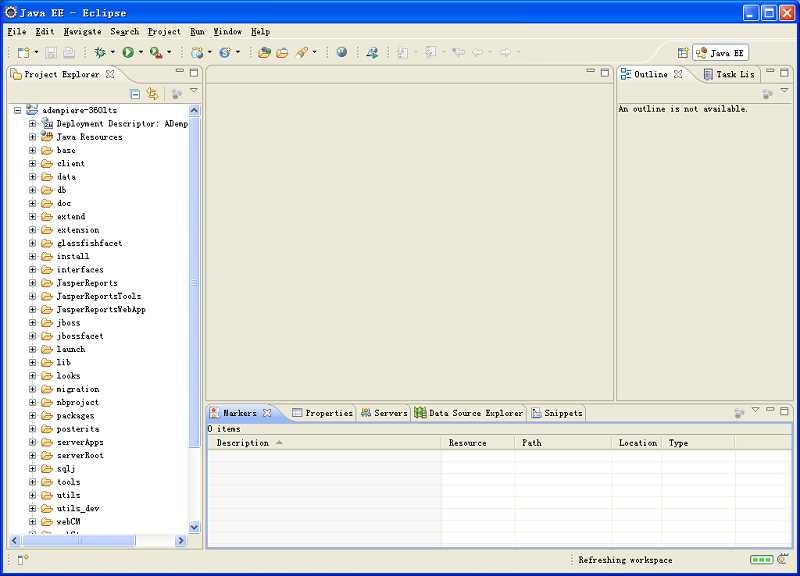Click status bar fast view icon
The image size is (800, 576).
[x=22, y=560]
